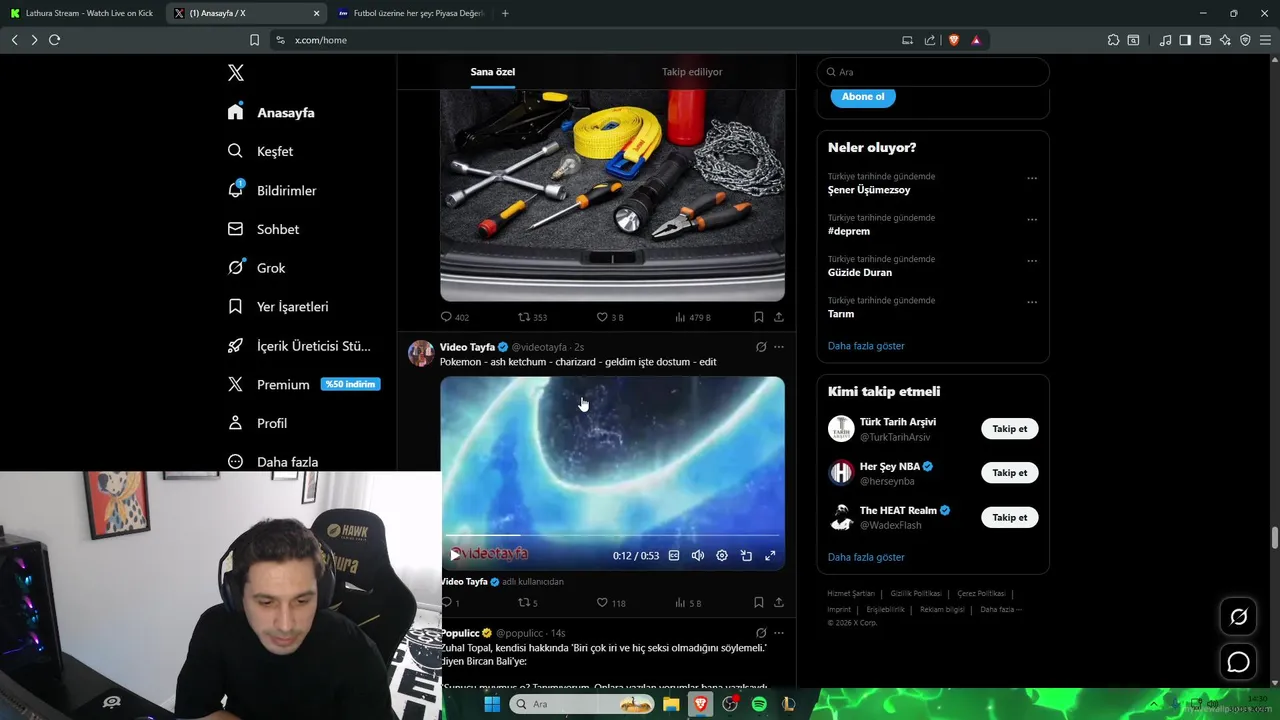Click the X search box Ara
The height and width of the screenshot is (720, 1280).
point(933,72)
